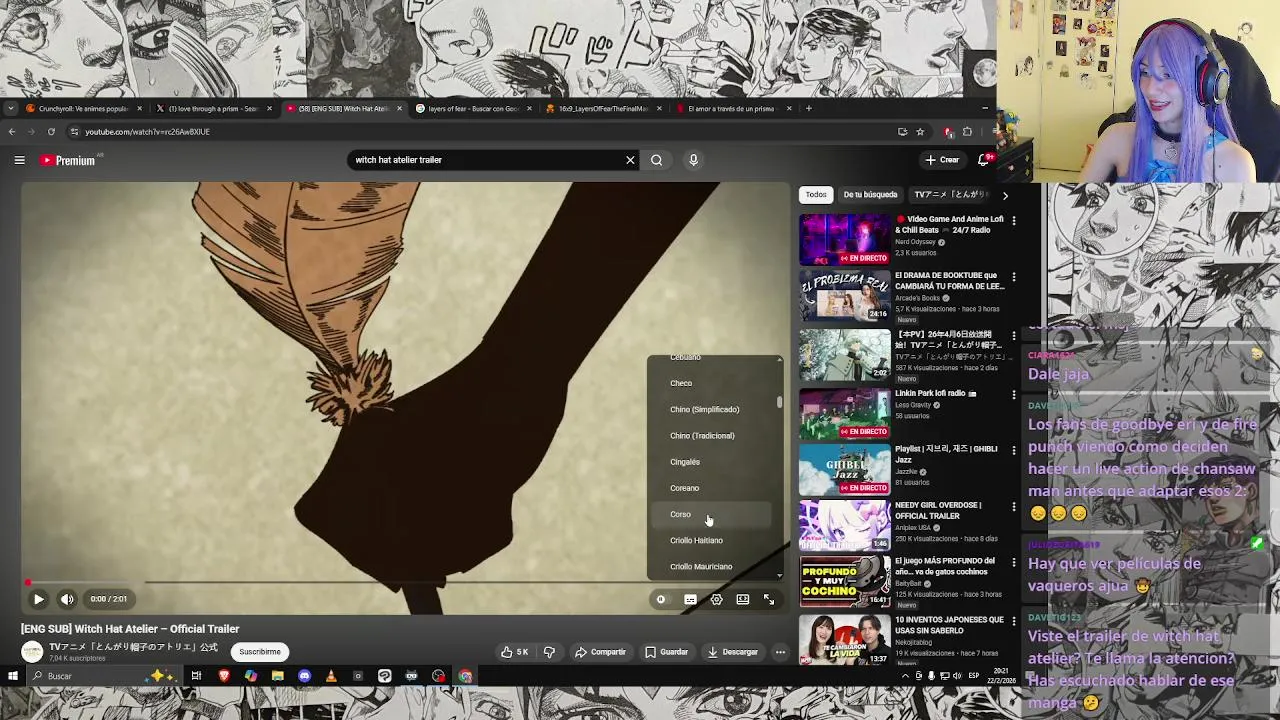Open Windows Start menu
The image size is (1280, 720).
coord(12,676)
